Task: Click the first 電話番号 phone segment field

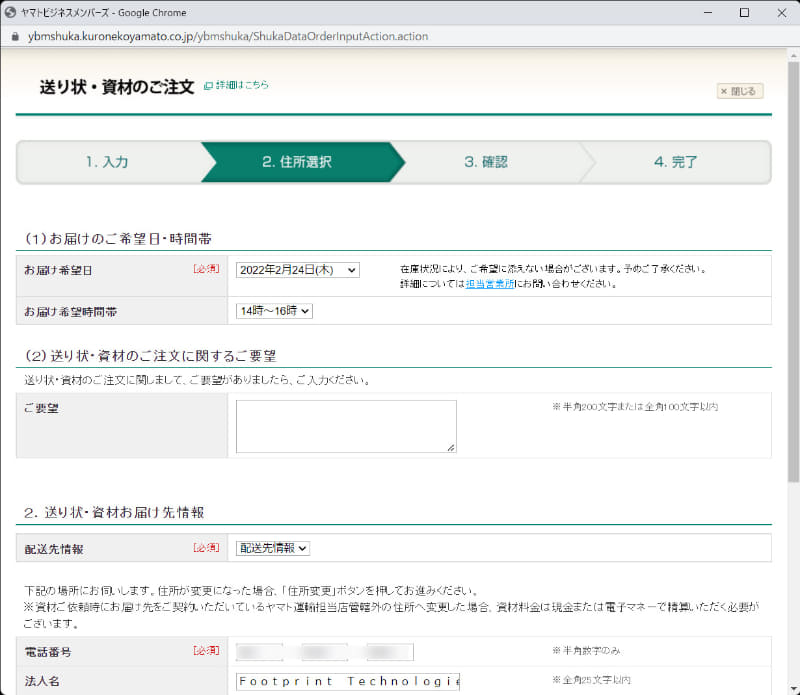Action: point(260,652)
